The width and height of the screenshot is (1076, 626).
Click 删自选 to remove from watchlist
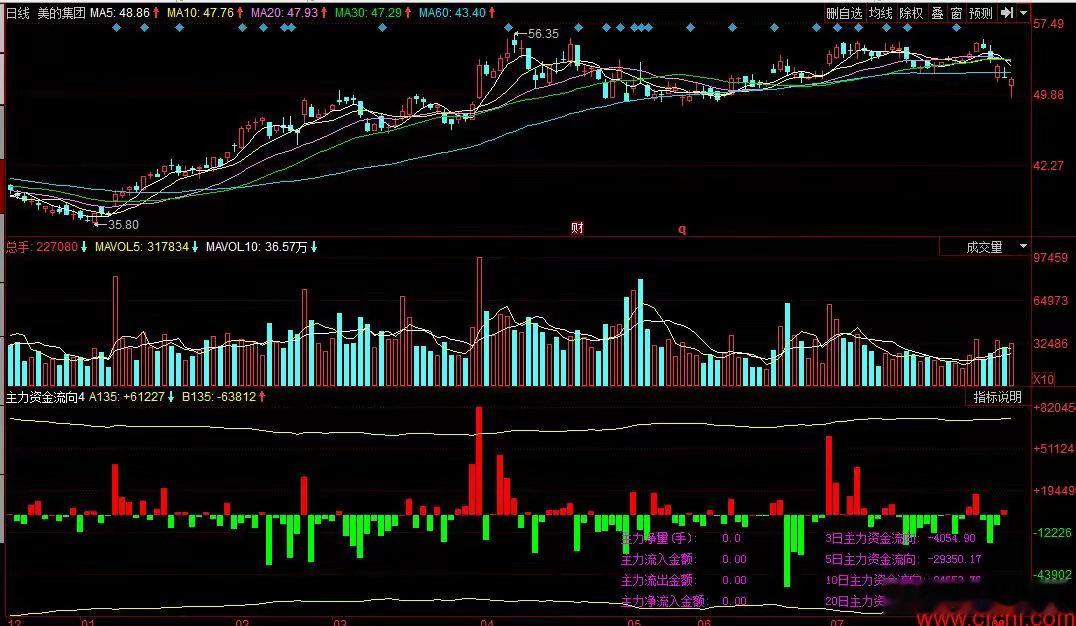tap(844, 12)
